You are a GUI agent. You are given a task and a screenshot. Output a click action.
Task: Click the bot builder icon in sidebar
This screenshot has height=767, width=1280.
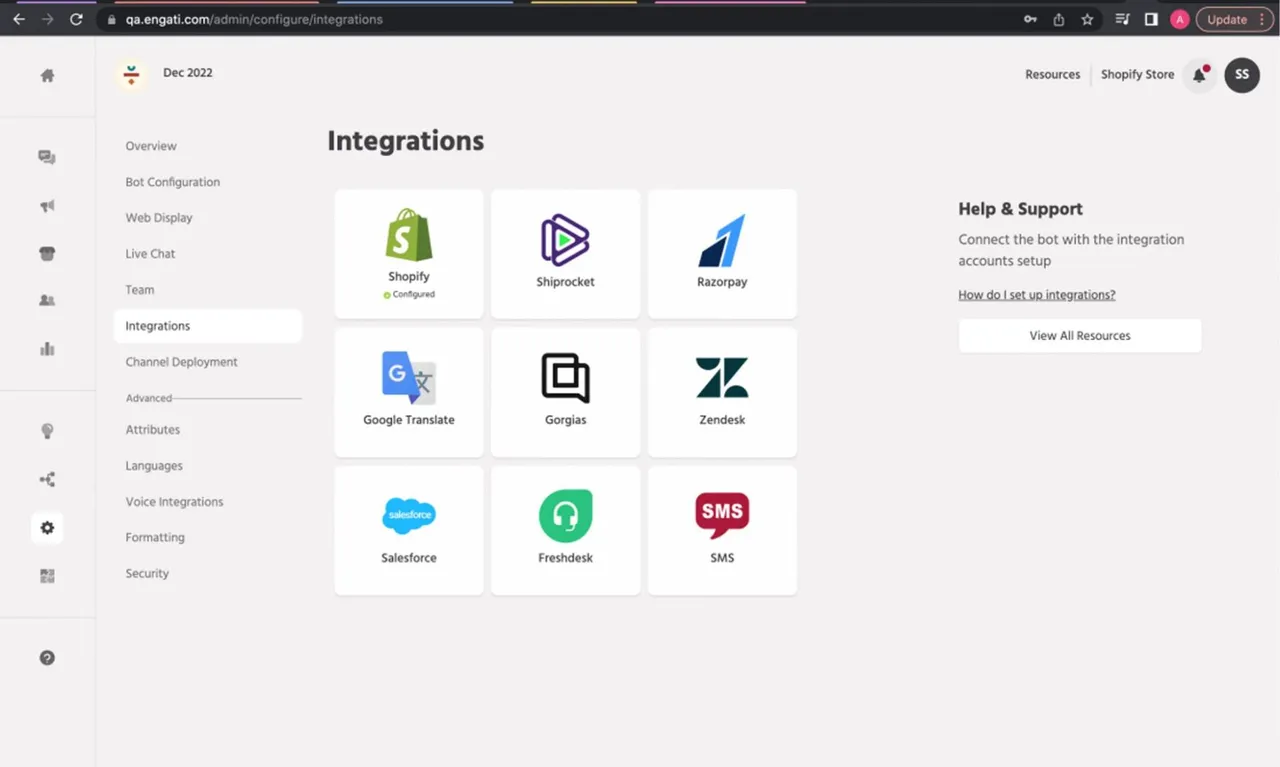[46, 253]
